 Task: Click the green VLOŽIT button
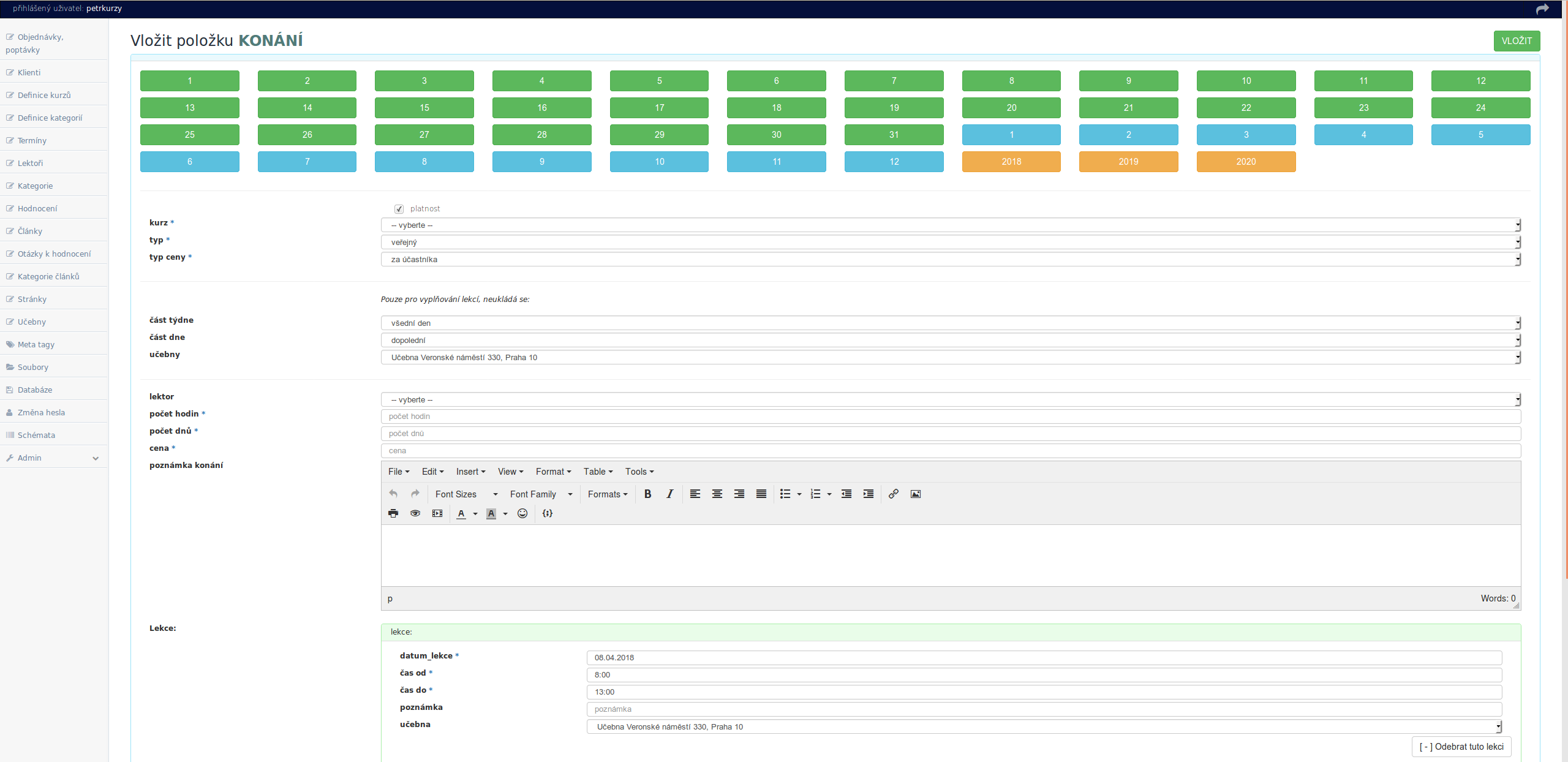coord(1516,41)
